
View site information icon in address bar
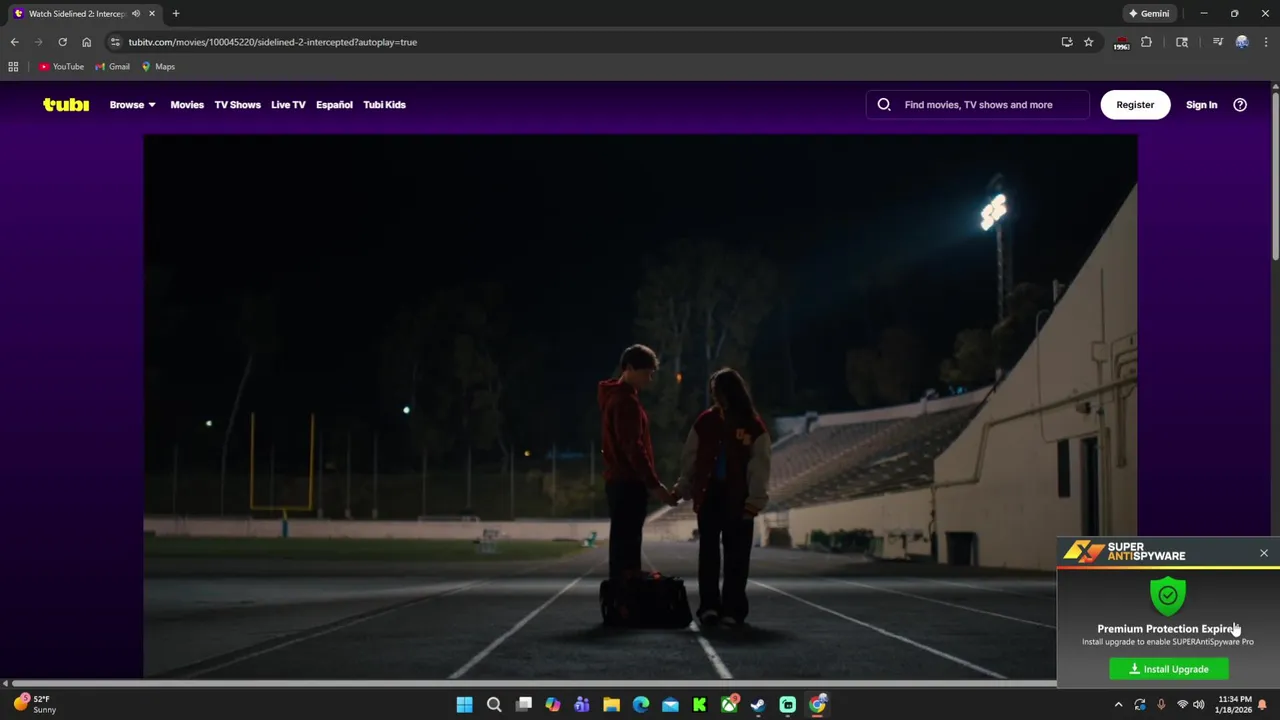pyautogui.click(x=115, y=42)
